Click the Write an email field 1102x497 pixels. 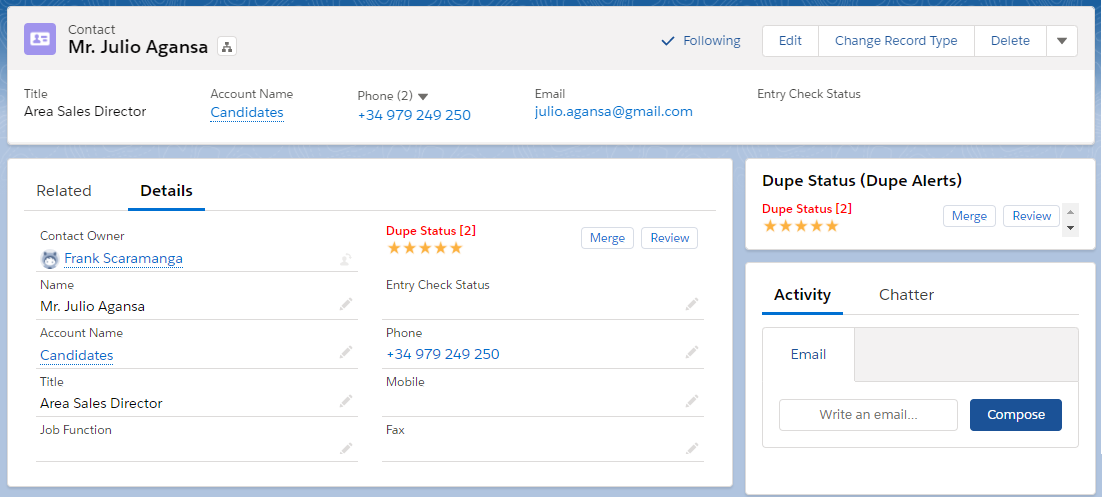pyautogui.click(x=868, y=415)
